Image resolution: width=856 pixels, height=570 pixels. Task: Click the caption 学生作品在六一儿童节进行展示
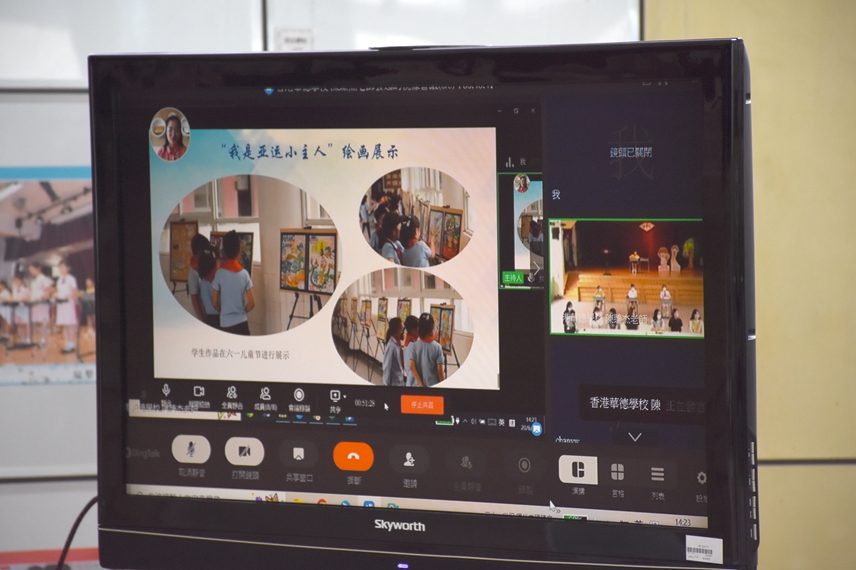[x=240, y=354]
